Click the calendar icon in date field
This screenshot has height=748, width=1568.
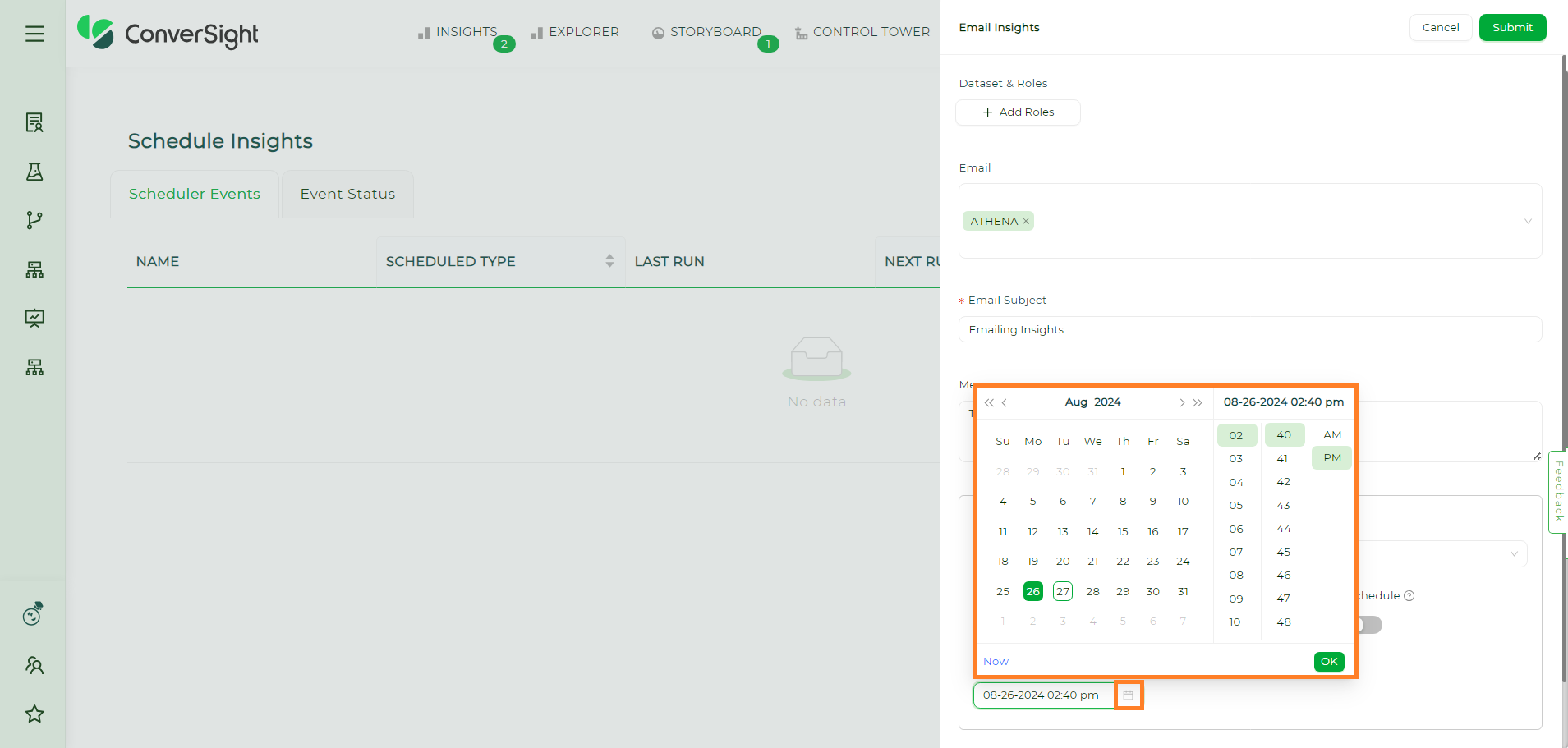pos(1129,695)
